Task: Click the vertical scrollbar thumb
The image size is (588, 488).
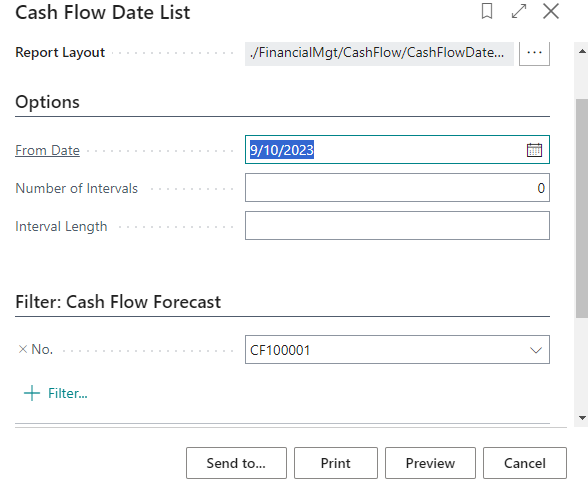Action: tap(582, 209)
